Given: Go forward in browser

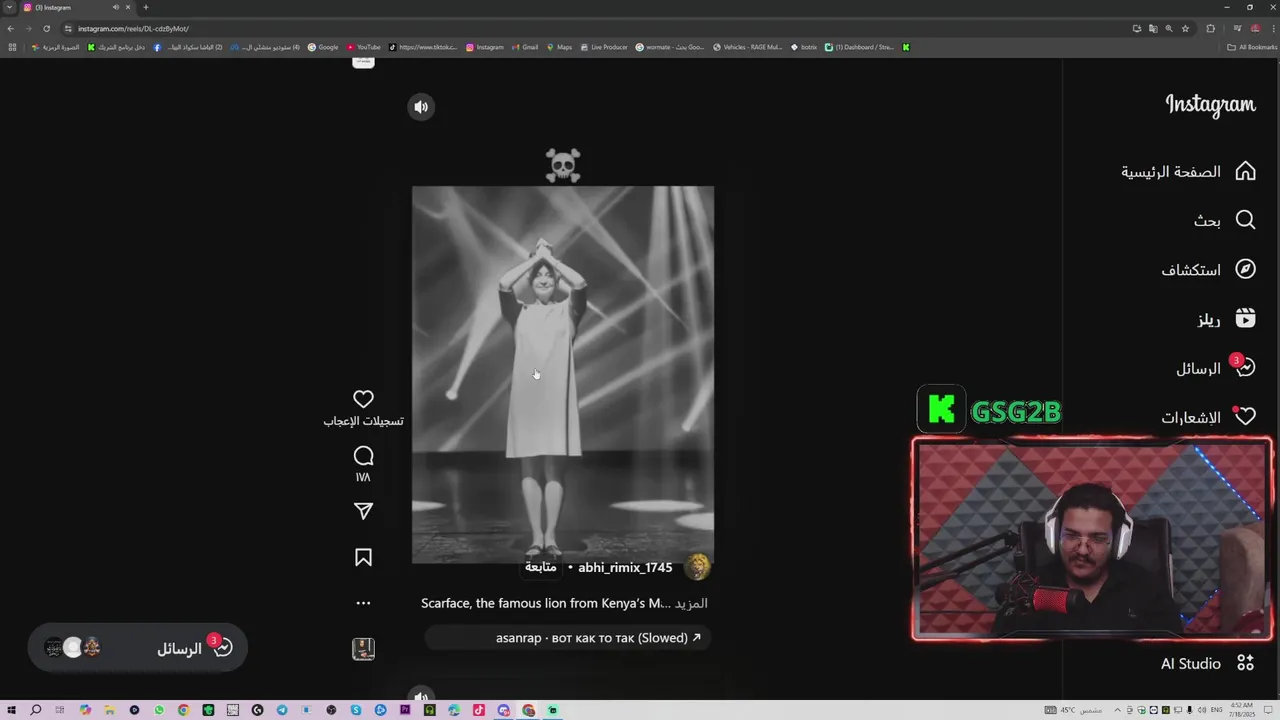Looking at the screenshot, I should 28,28.
